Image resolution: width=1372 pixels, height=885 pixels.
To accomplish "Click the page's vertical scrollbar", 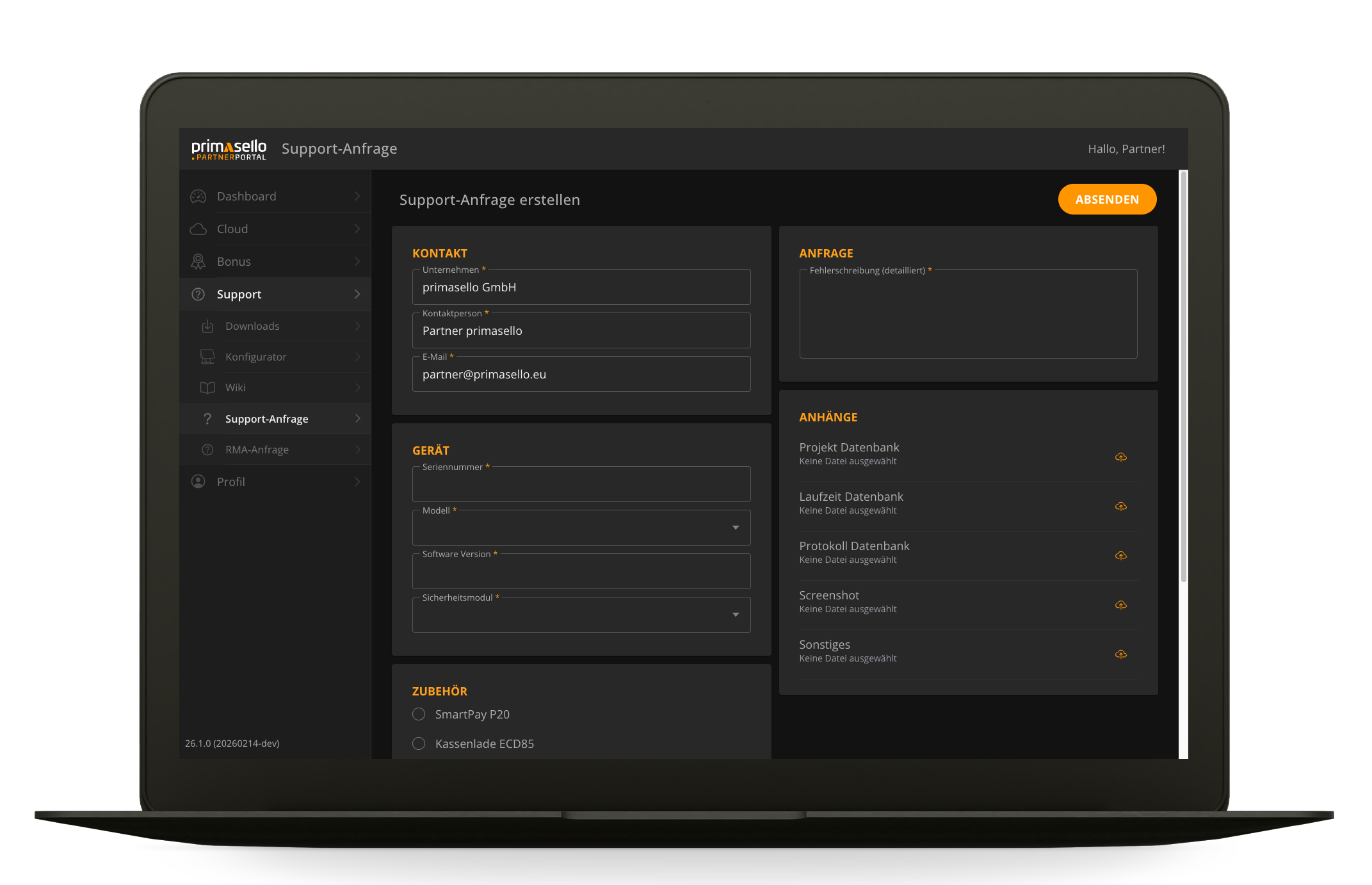I will point(1183,378).
